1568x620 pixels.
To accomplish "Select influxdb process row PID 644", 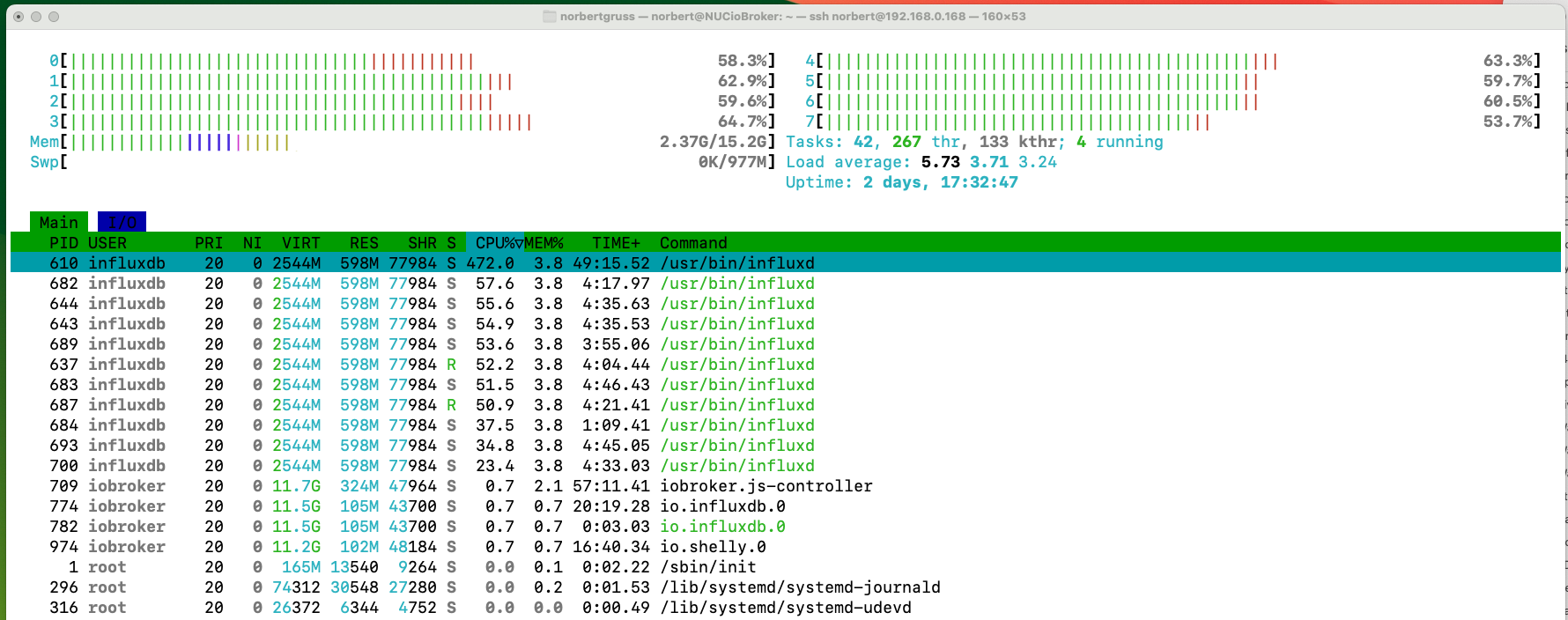I will [x=785, y=304].
